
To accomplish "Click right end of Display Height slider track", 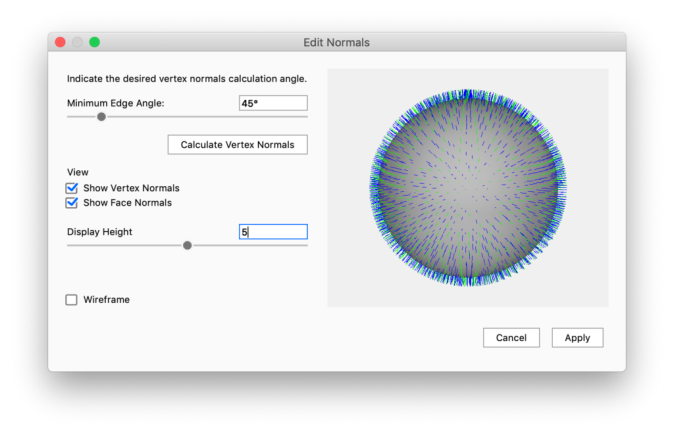I will coord(304,245).
